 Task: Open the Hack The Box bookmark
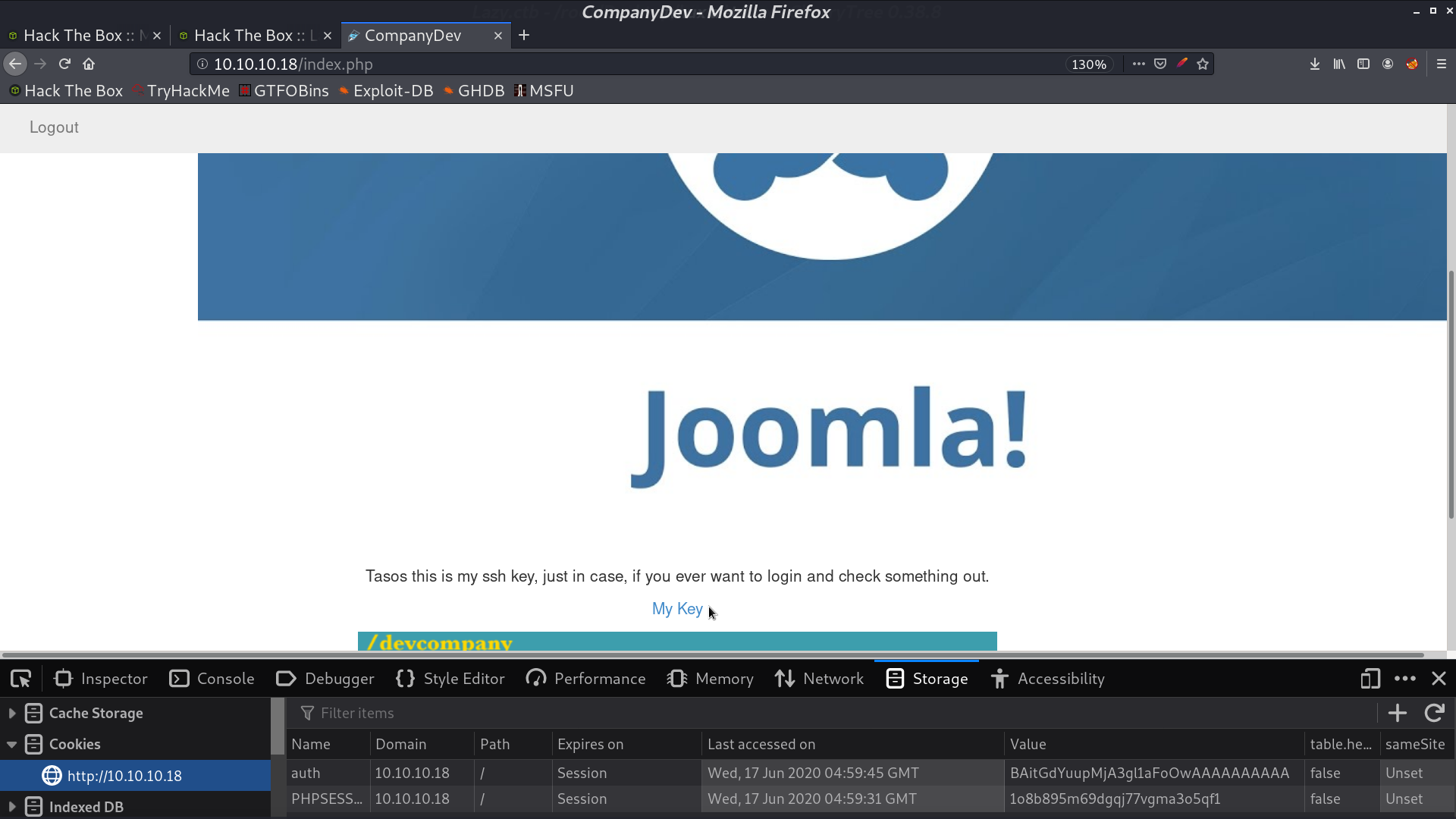tap(66, 91)
